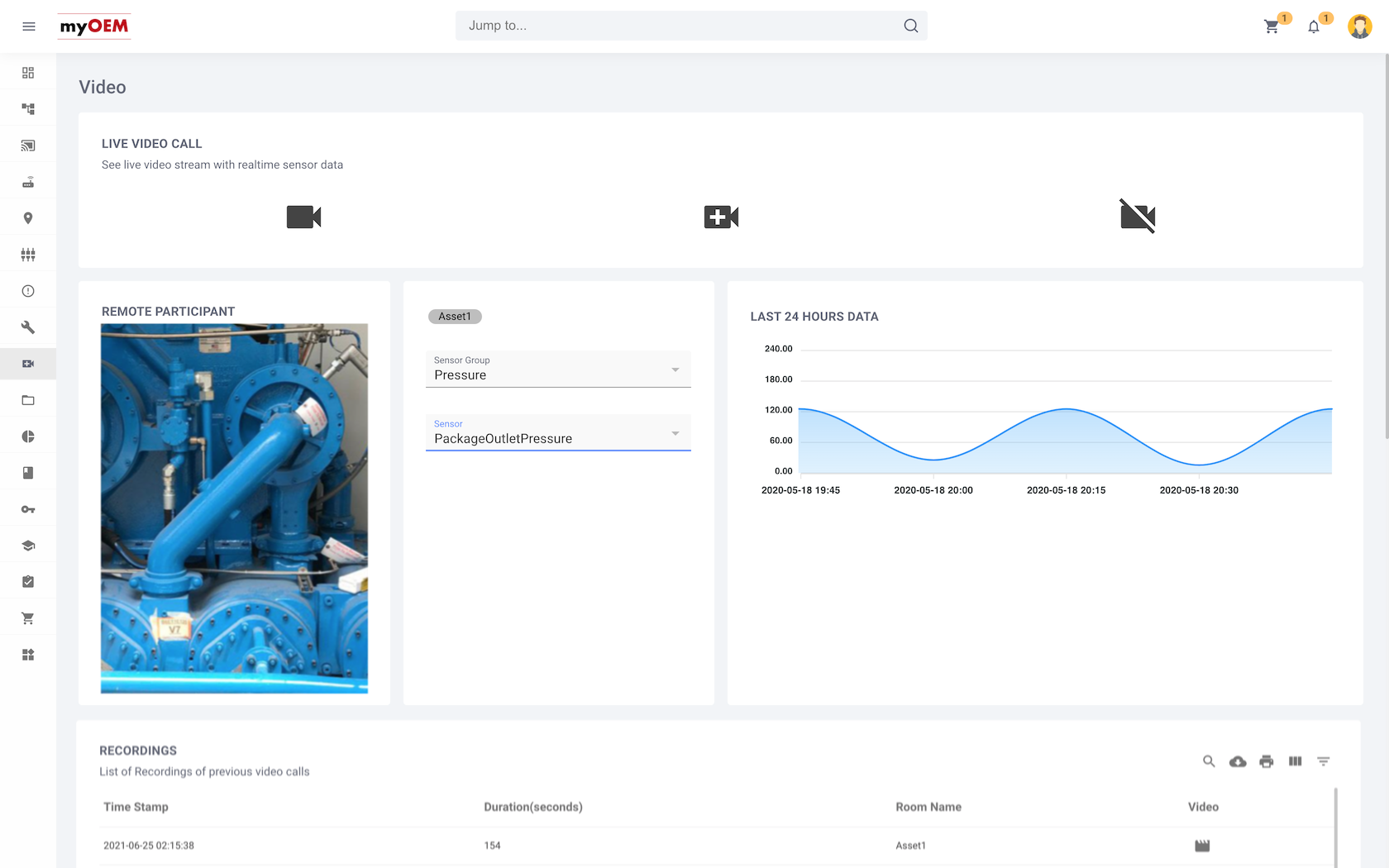Select timestamp 2021-06-25 02:15:38 cell

149,846
